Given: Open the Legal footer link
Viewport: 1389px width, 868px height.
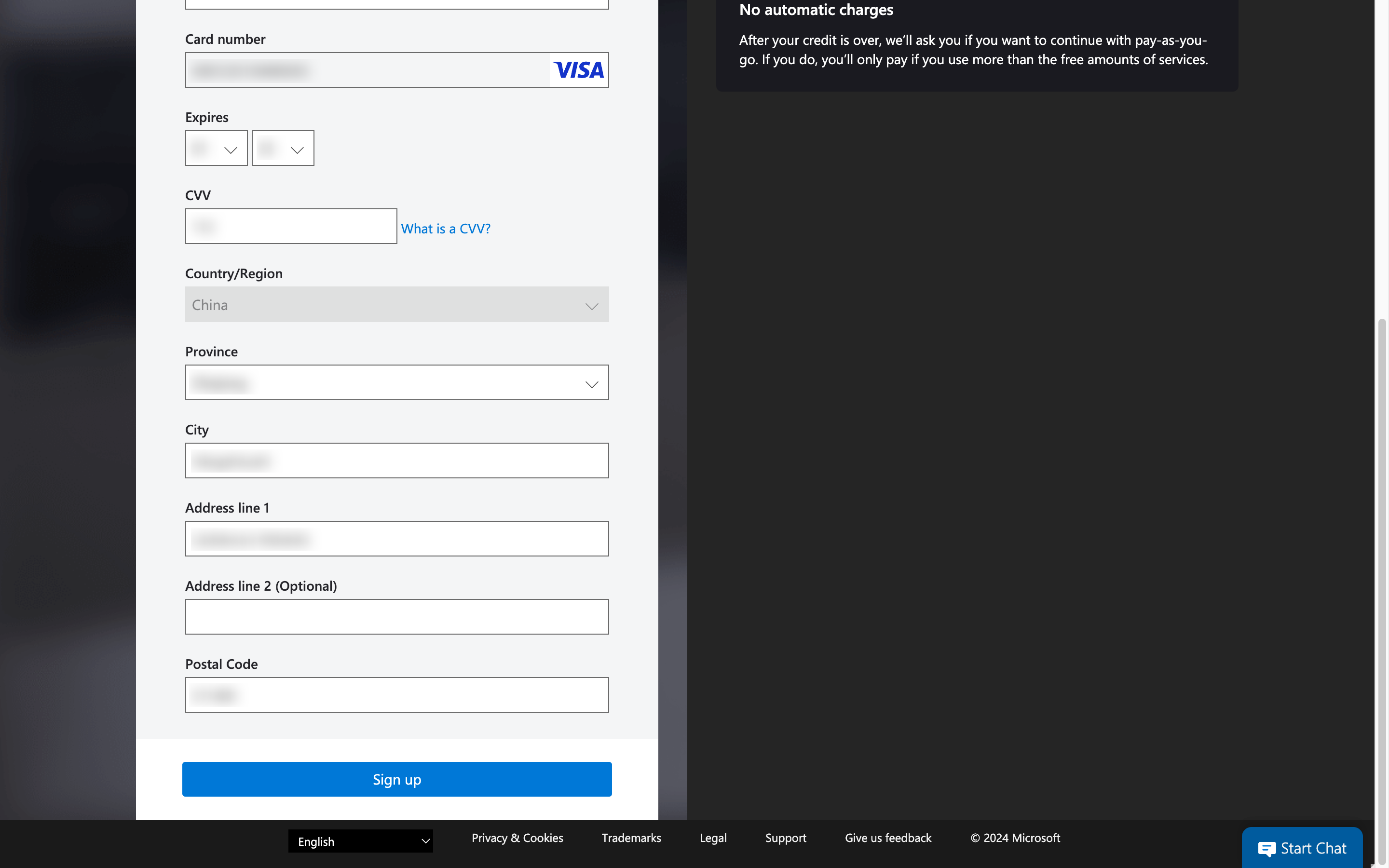Looking at the screenshot, I should pos(713,838).
